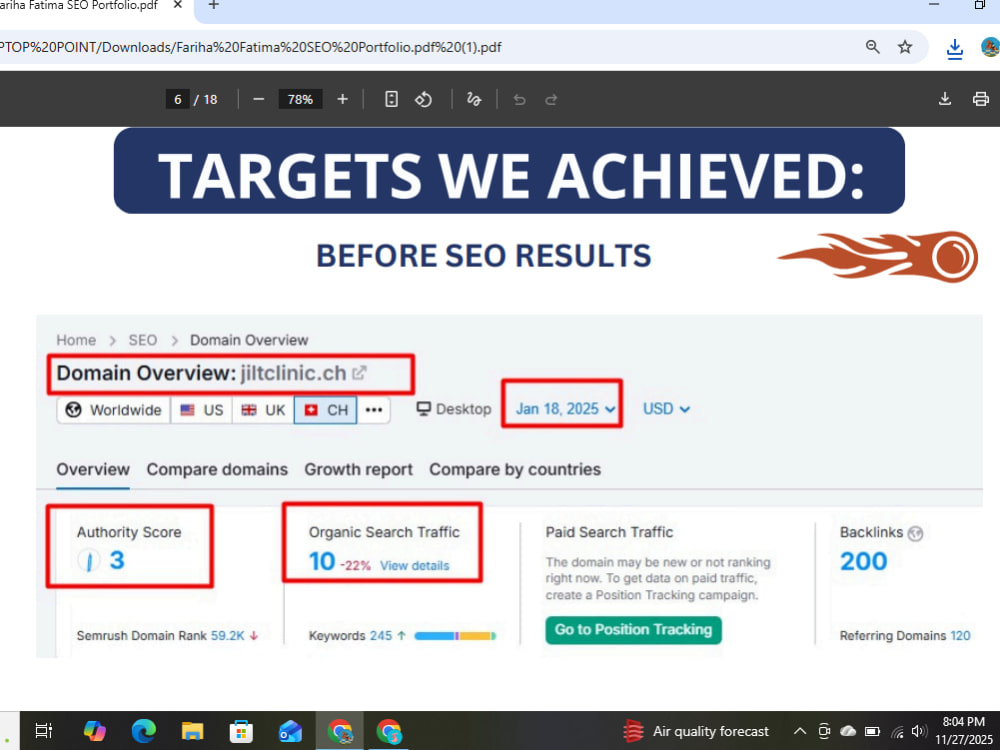Edit the PDF page number field
The width and height of the screenshot is (1000, 750).
pyautogui.click(x=178, y=99)
